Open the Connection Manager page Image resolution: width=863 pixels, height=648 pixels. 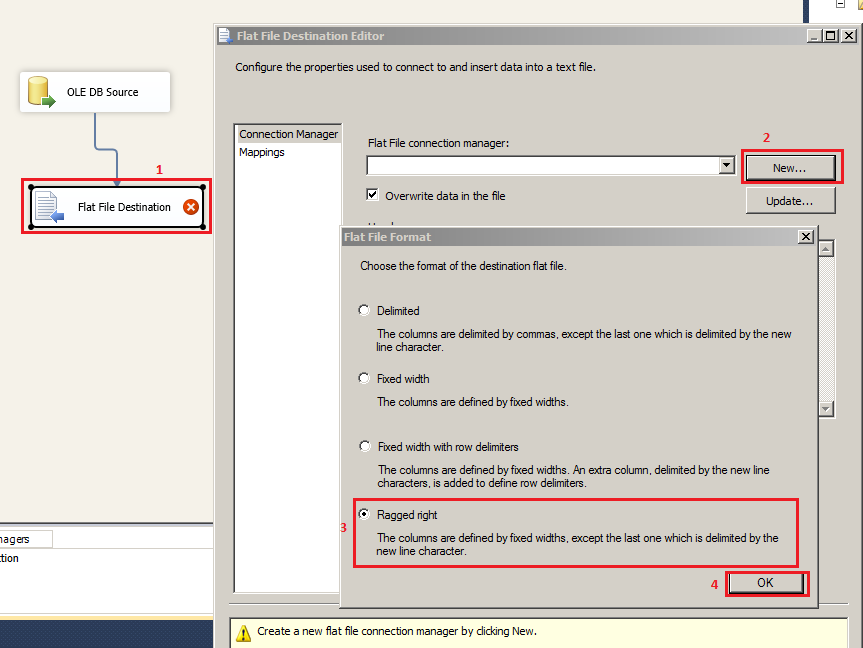click(288, 134)
